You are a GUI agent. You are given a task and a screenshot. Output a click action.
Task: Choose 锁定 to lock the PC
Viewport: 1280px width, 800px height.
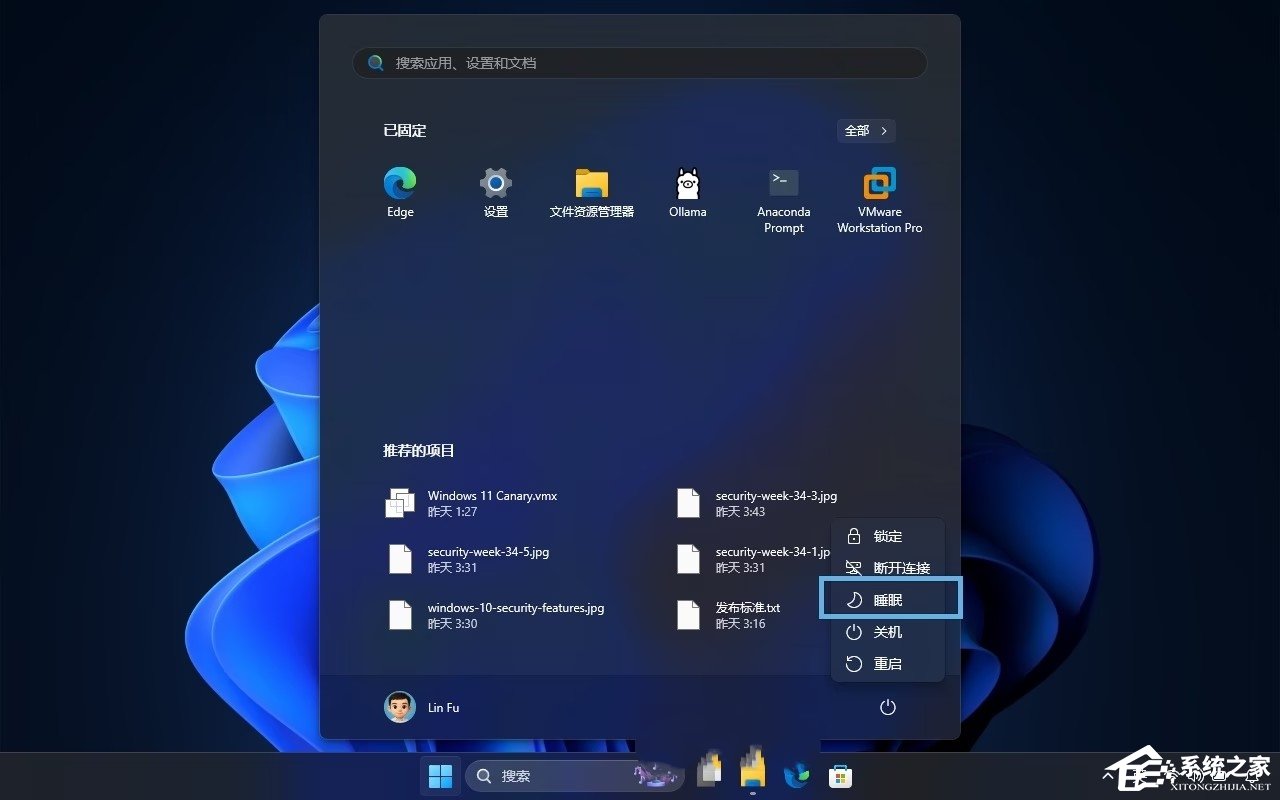point(888,536)
